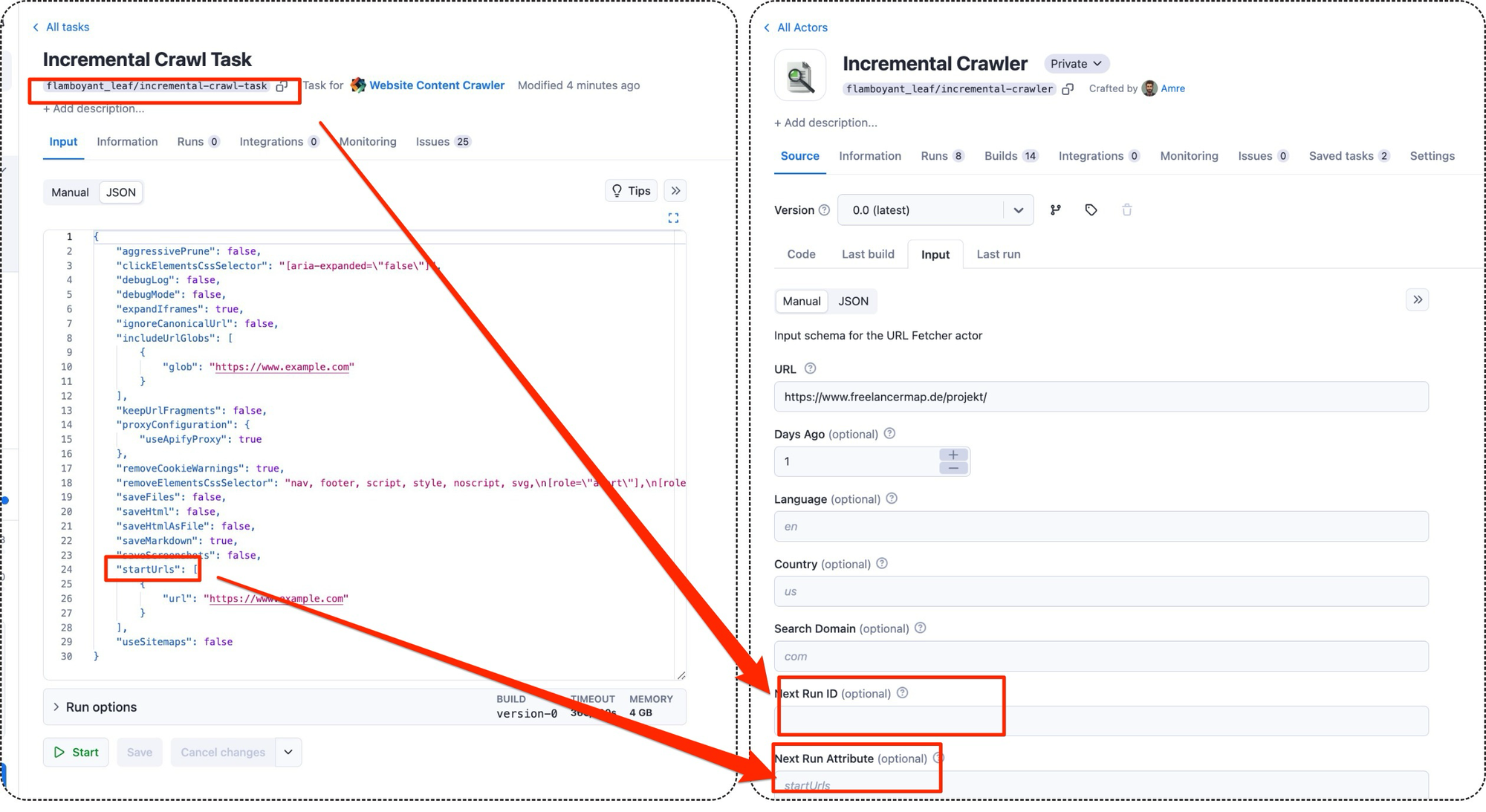
Task: Switch to the Last build tab
Action: tap(867, 254)
